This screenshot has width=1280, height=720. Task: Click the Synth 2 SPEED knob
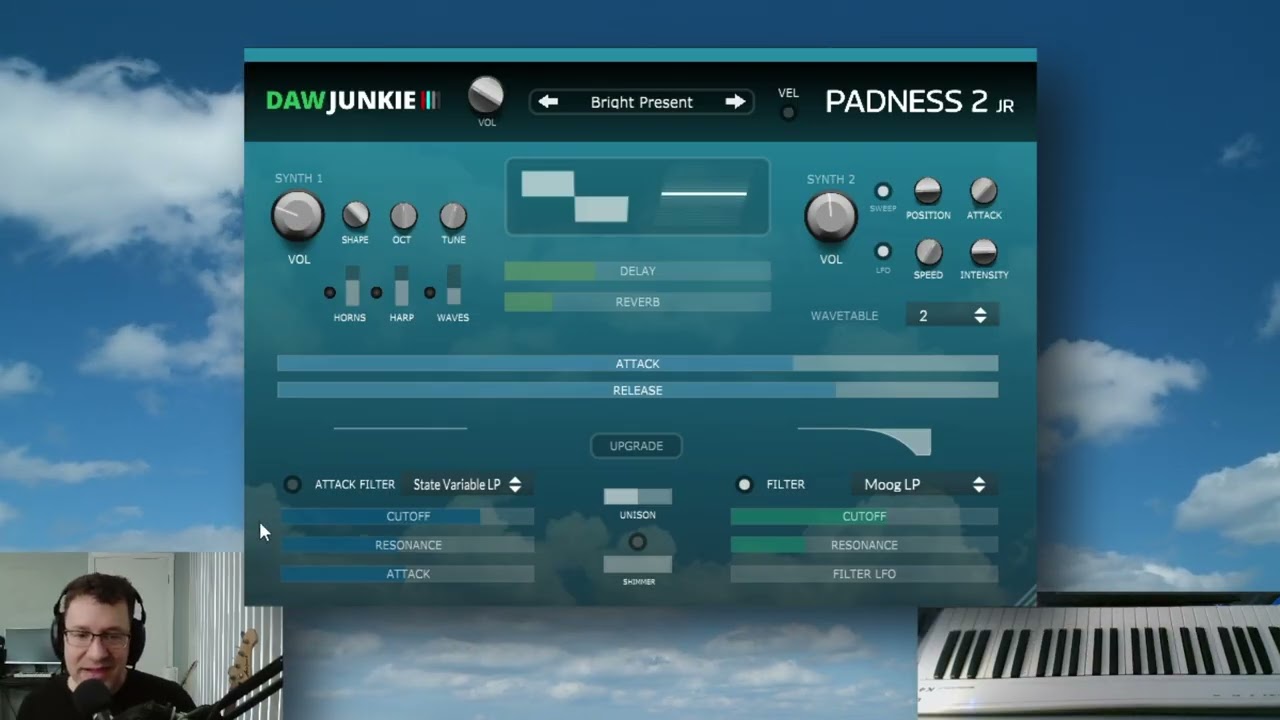pos(928,251)
